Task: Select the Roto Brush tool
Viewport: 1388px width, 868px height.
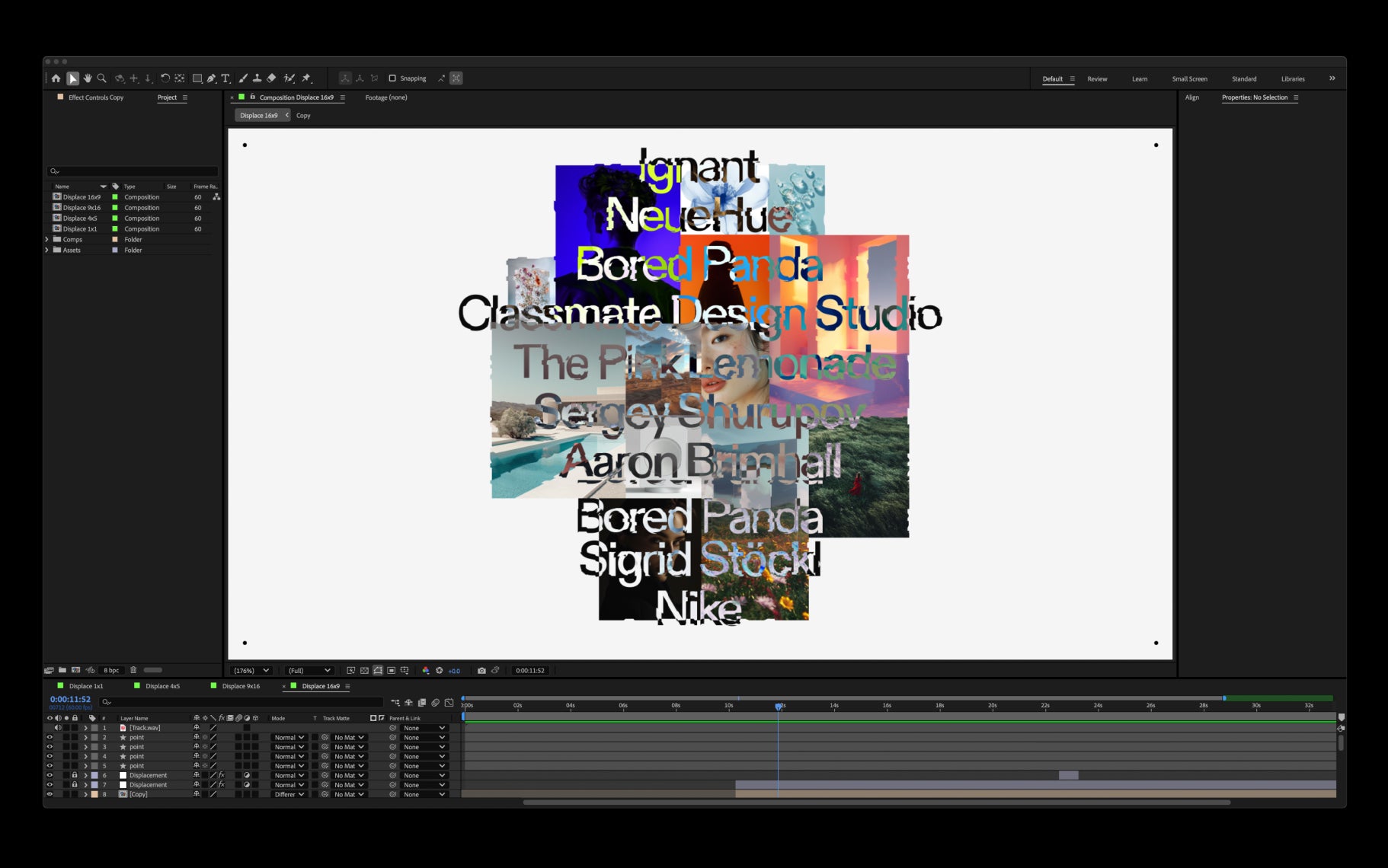Action: tap(289, 78)
